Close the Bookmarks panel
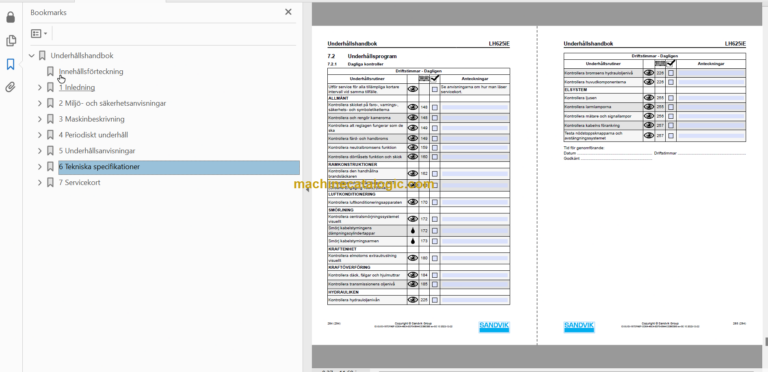 (x=288, y=12)
